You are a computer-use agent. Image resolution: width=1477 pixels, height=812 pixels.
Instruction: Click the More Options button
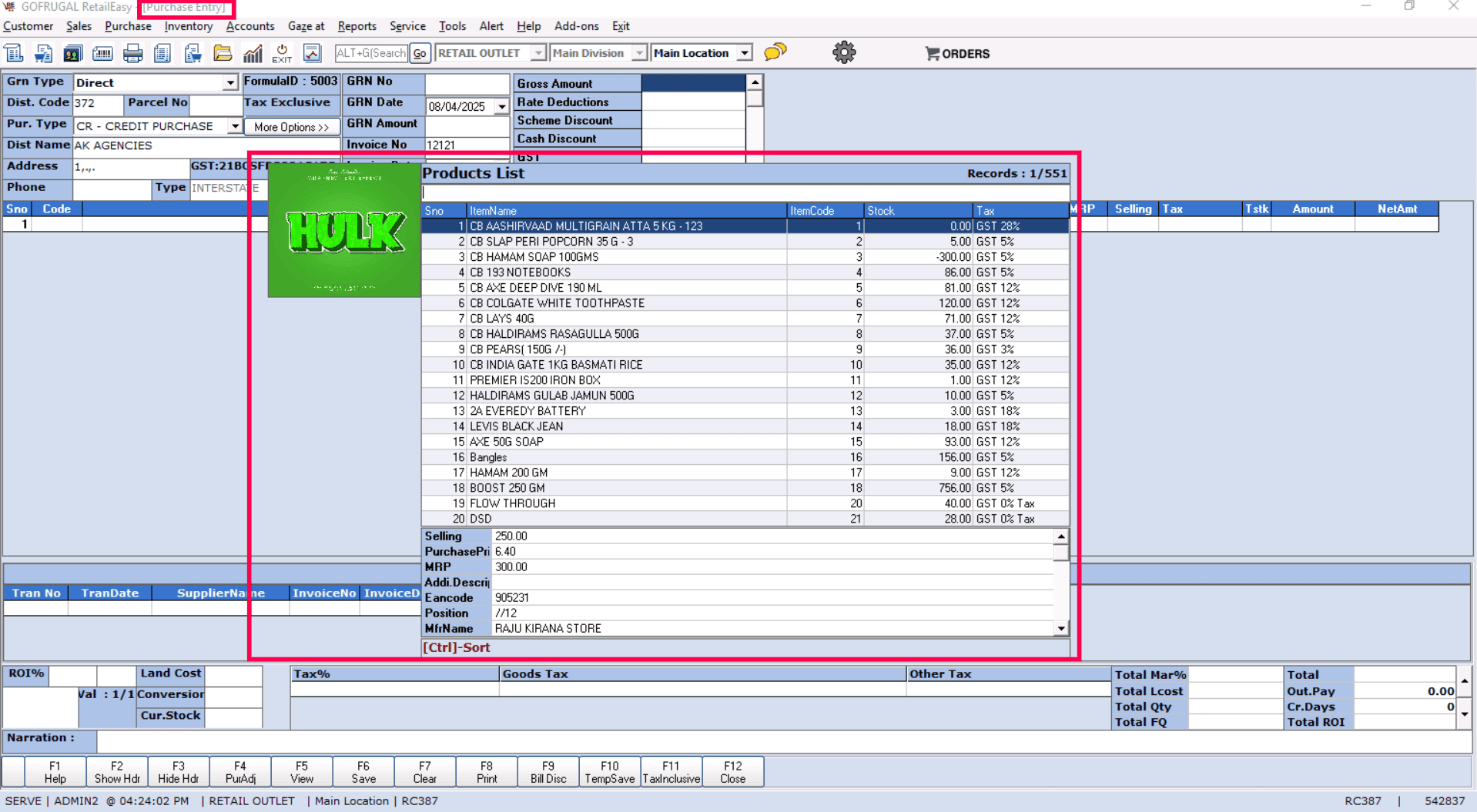291,127
